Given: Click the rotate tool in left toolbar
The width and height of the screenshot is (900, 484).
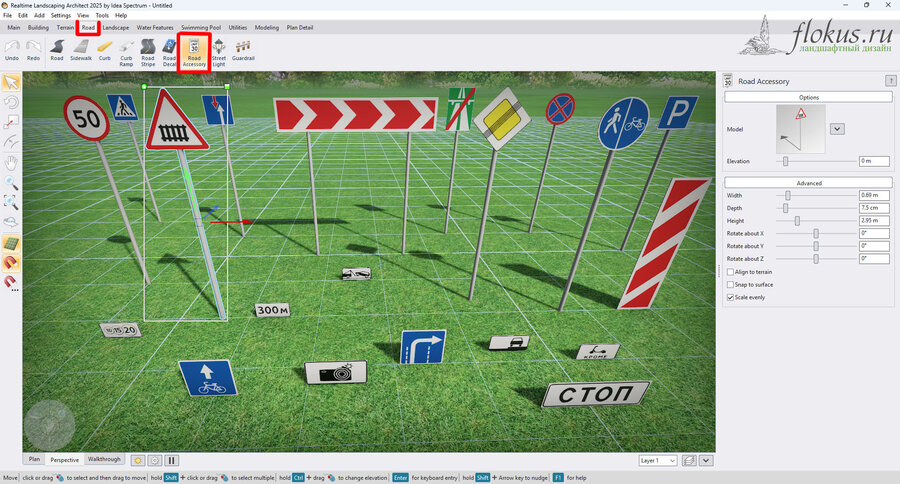Looking at the screenshot, I should click(x=11, y=103).
